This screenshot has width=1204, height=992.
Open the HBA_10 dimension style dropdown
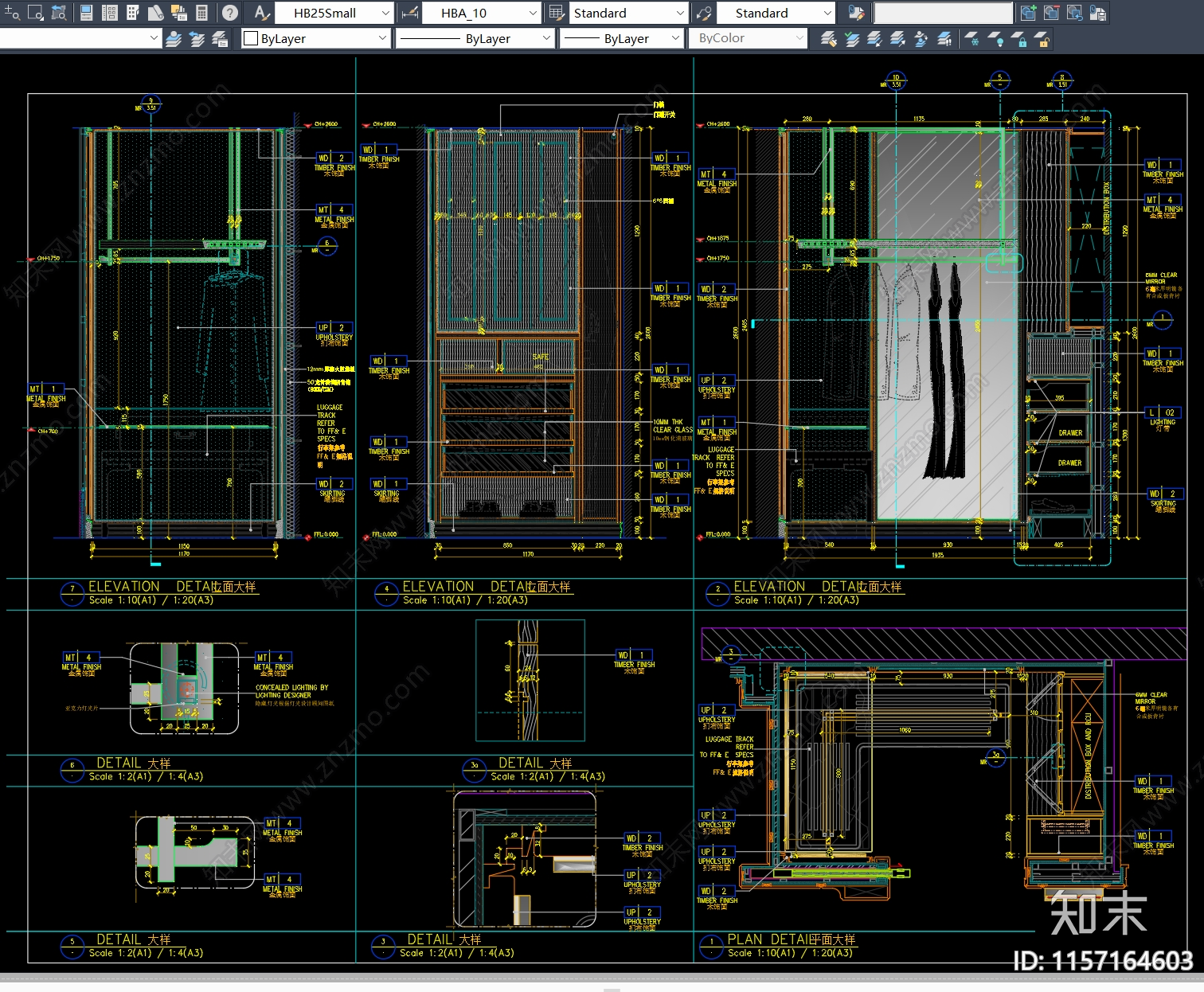tap(533, 13)
